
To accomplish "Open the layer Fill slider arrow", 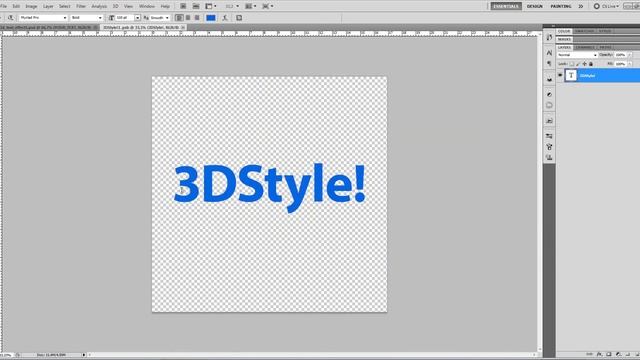I will pyautogui.click(x=630, y=64).
